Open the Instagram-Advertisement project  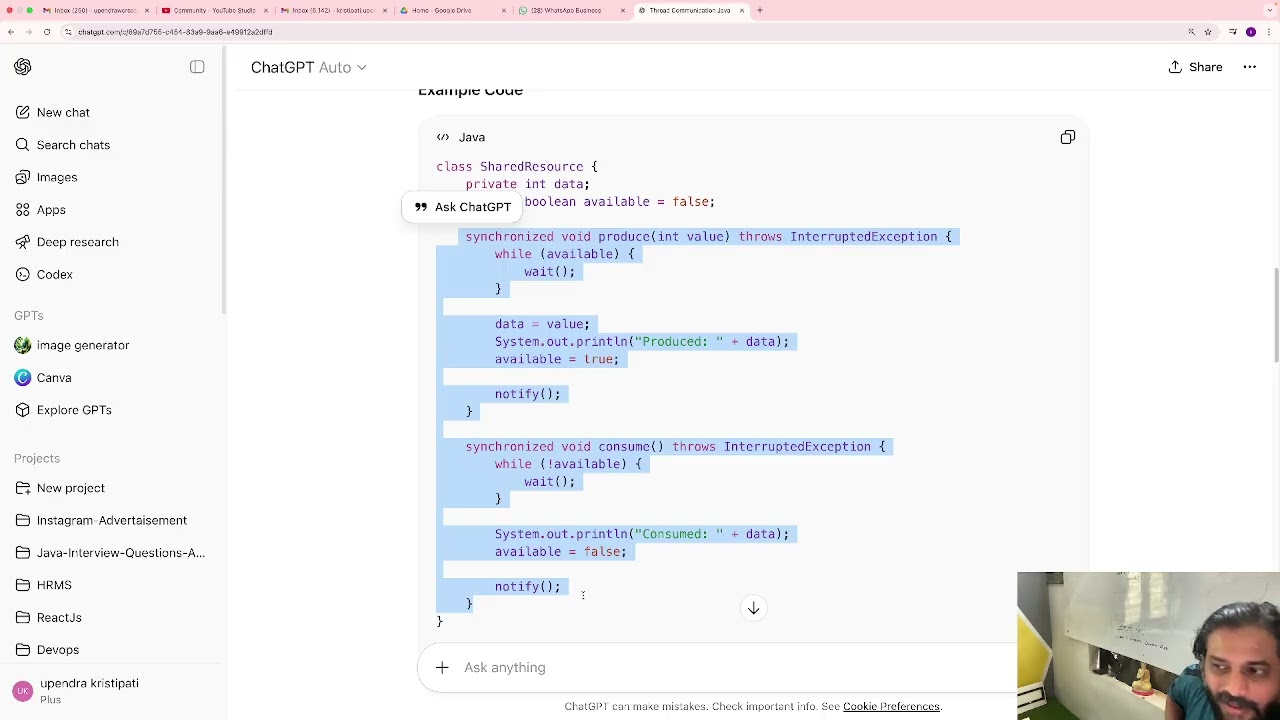pyautogui.click(x=112, y=520)
